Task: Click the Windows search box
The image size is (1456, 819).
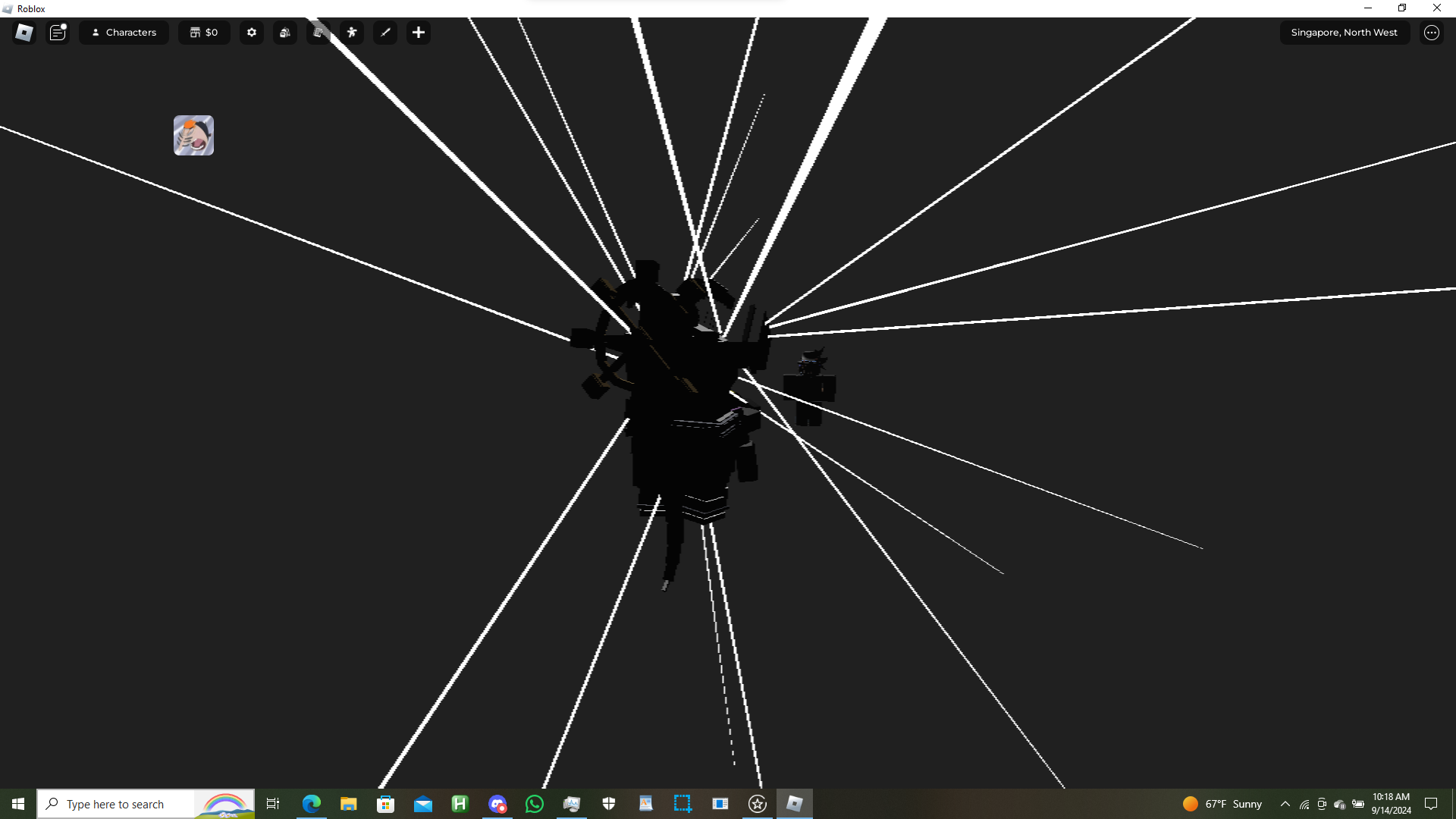Action: click(x=129, y=804)
